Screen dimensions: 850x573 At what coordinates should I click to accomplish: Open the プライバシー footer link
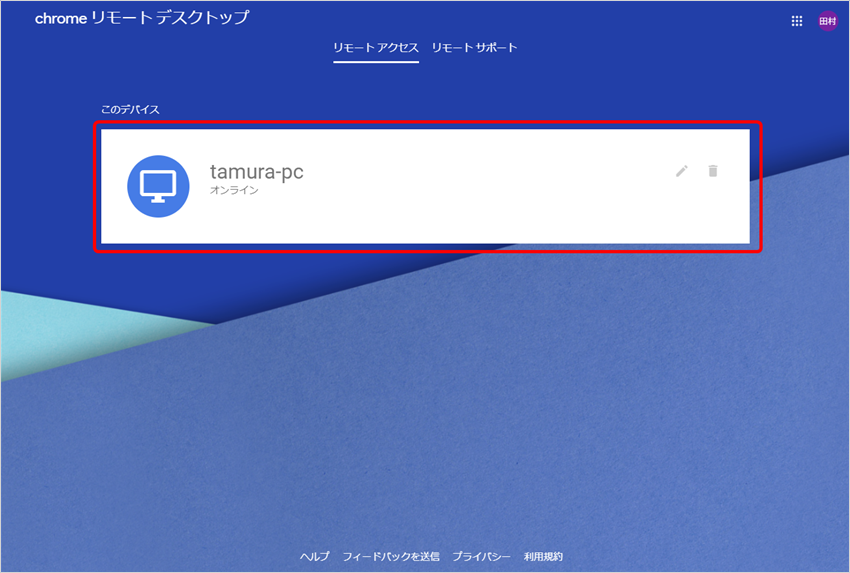[x=481, y=556]
